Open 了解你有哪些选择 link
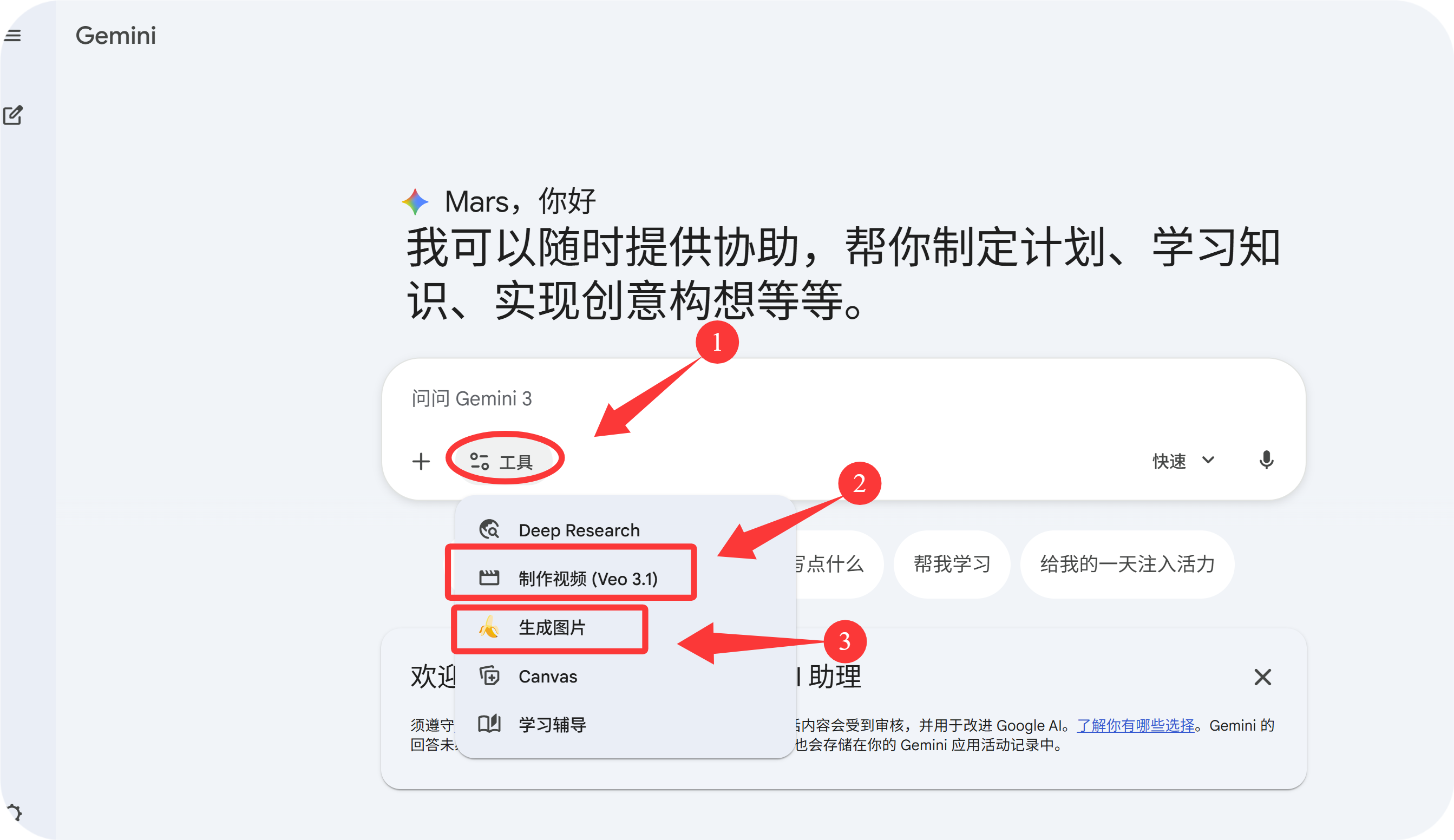 1136,725
